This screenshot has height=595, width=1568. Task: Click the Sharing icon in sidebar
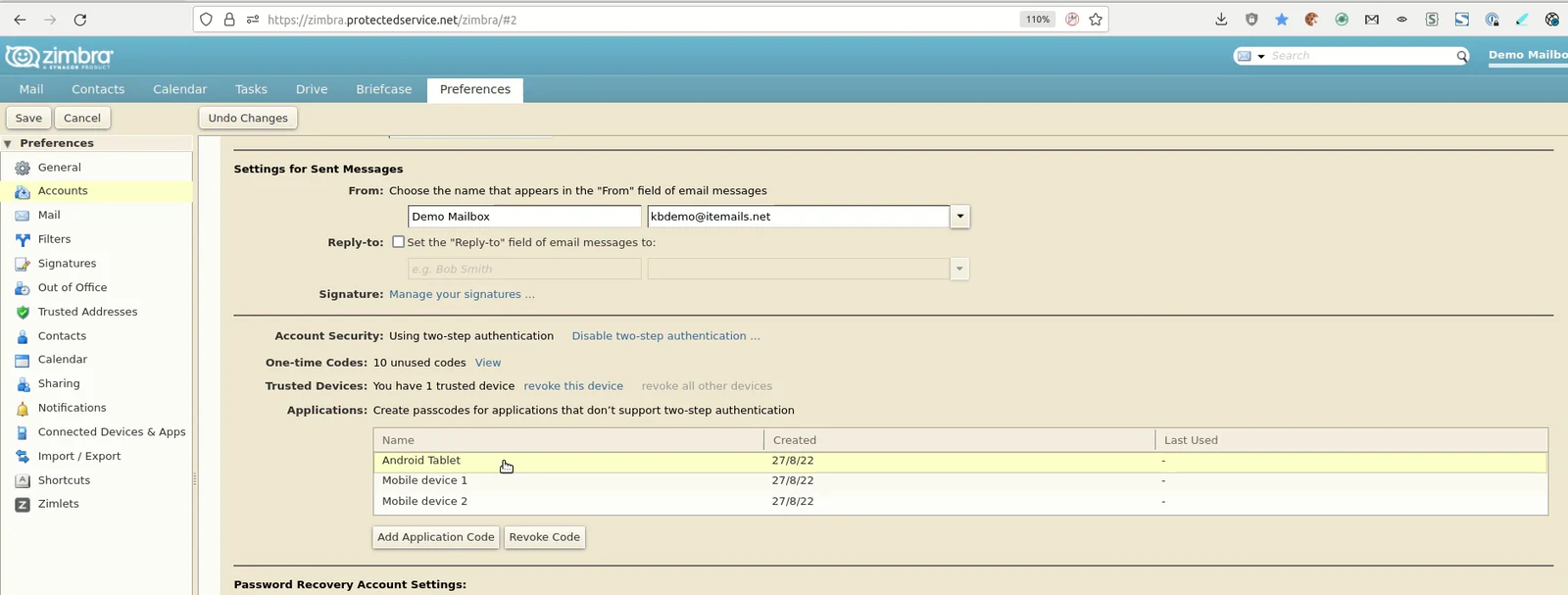(x=23, y=384)
